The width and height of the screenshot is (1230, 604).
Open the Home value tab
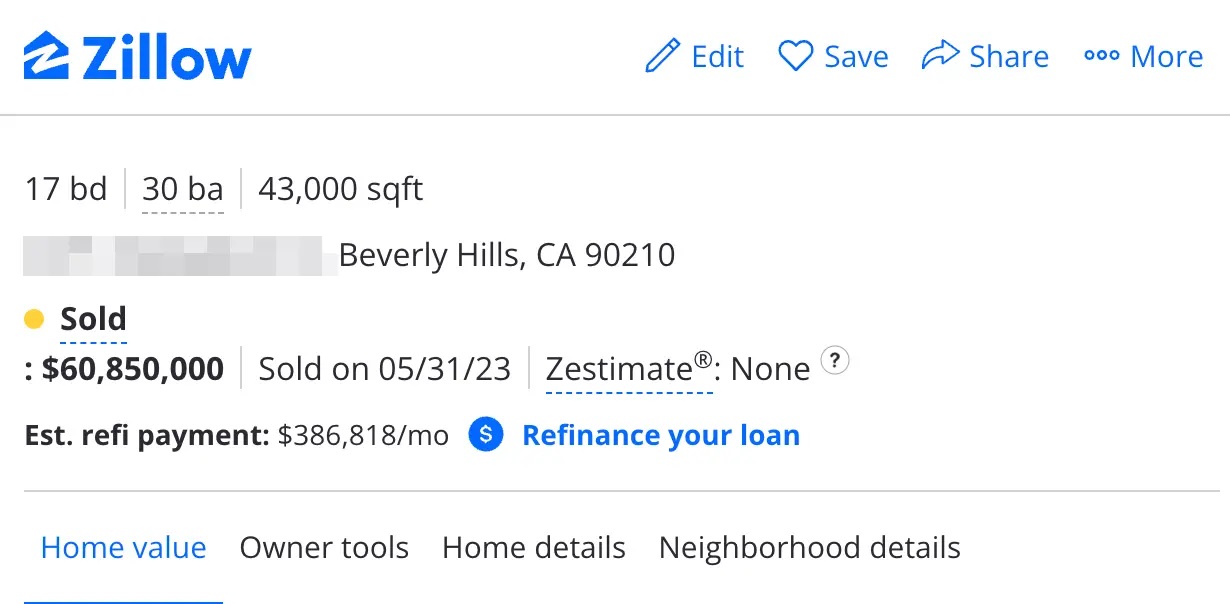(x=123, y=548)
